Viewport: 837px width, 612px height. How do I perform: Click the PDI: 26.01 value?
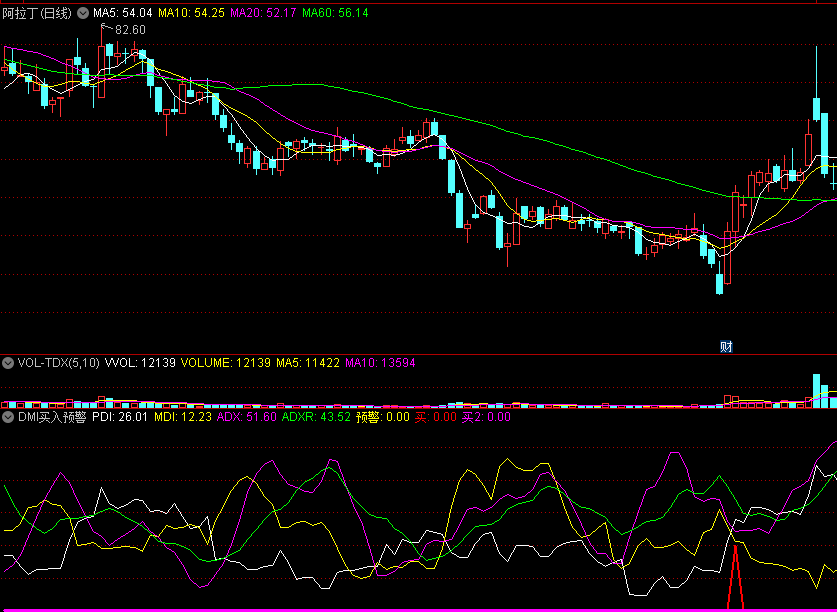[120, 417]
